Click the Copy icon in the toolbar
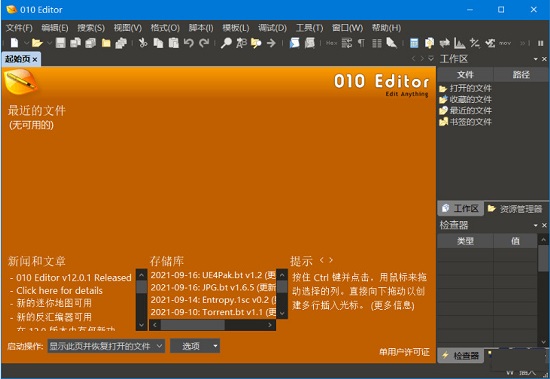The image size is (550, 379). click(x=159, y=43)
